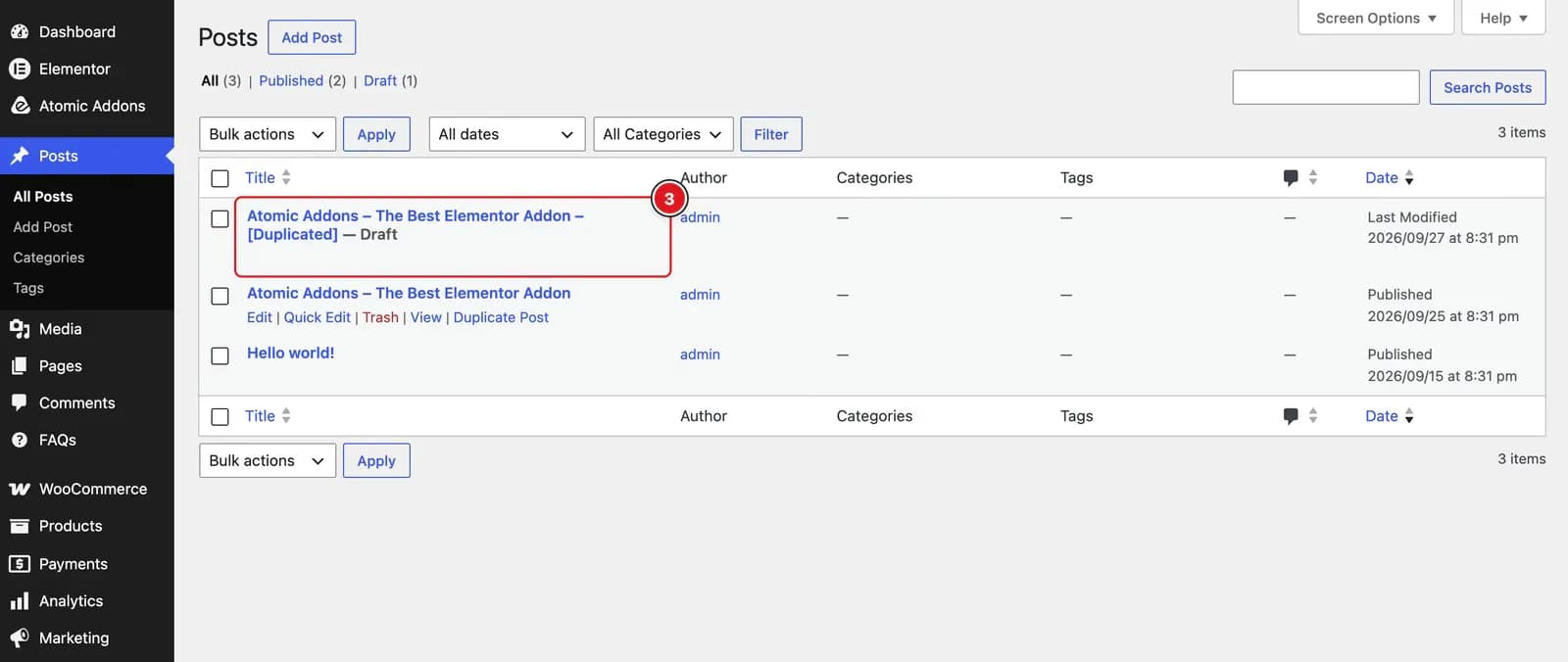Expand Screen Options panel

click(x=1376, y=18)
